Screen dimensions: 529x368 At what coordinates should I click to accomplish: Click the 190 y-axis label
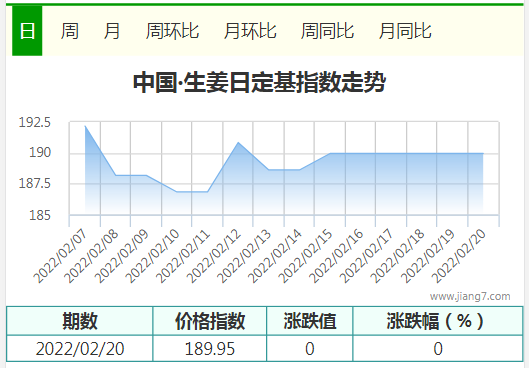40,152
